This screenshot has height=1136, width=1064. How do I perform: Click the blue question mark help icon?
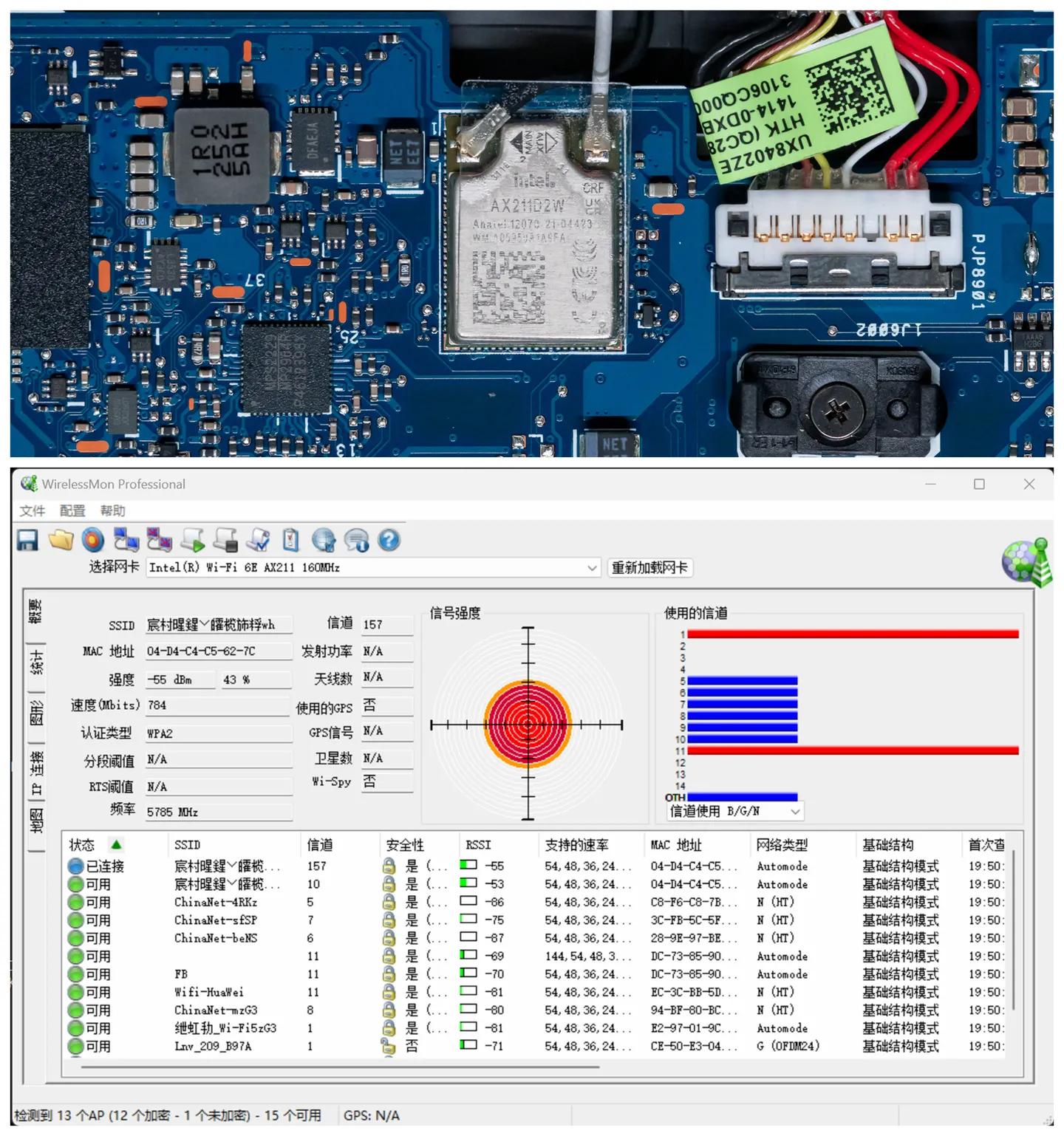[389, 541]
